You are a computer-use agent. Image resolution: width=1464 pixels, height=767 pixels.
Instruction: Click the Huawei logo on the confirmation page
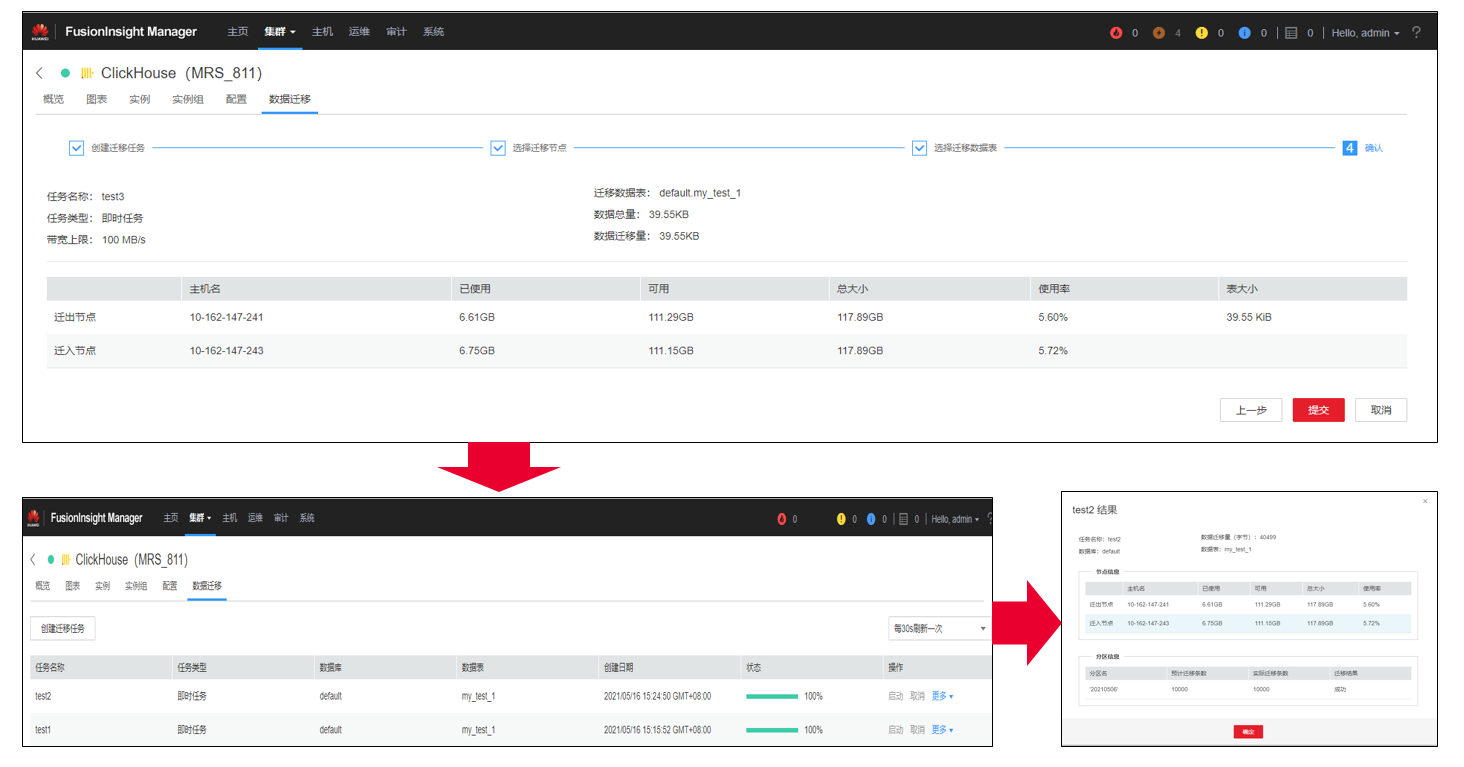pos(40,32)
